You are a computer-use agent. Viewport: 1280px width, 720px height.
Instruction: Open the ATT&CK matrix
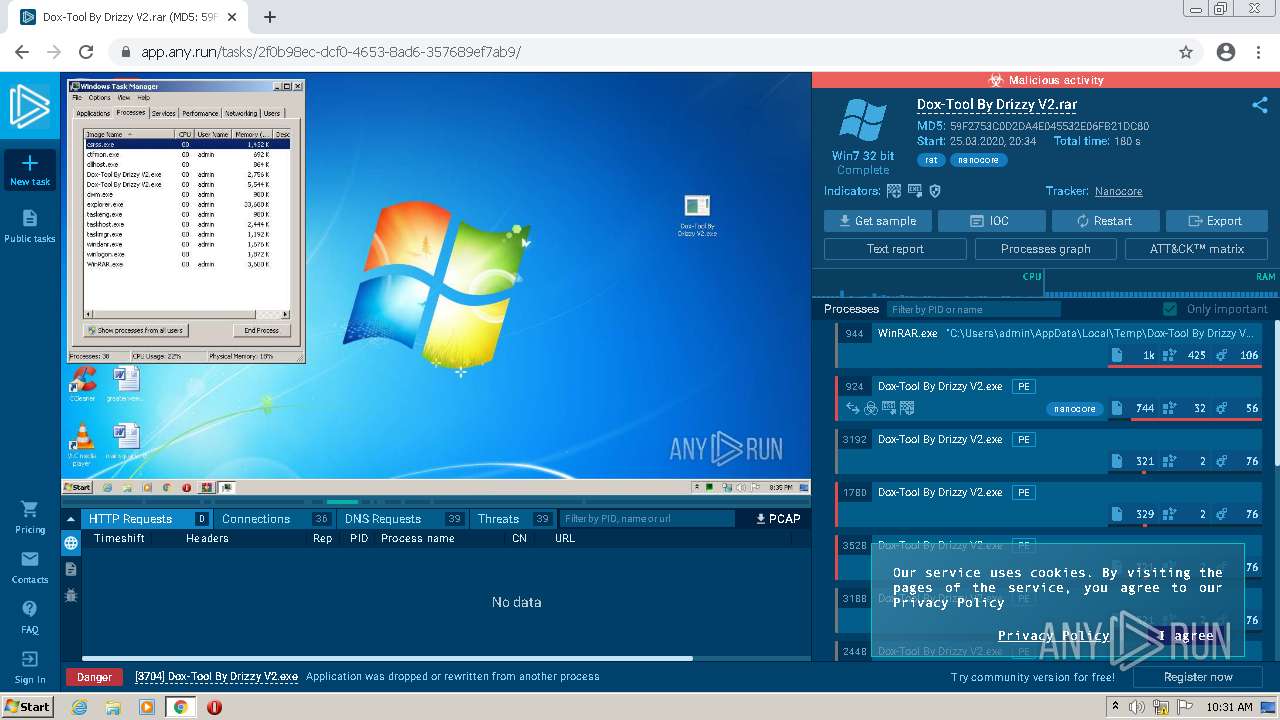tap(1196, 249)
